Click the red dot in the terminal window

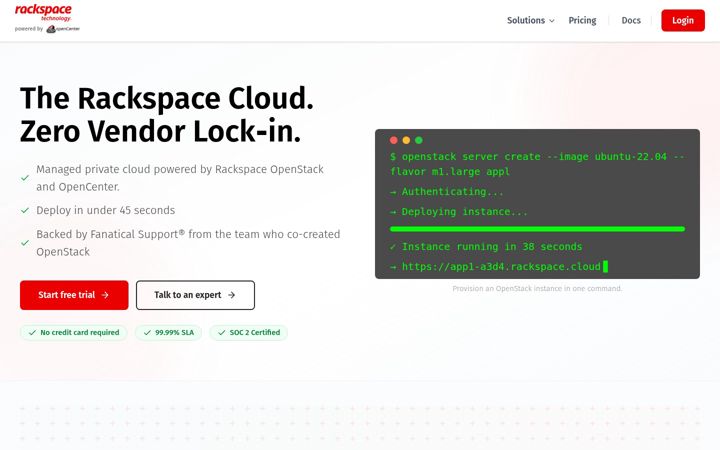tap(394, 141)
